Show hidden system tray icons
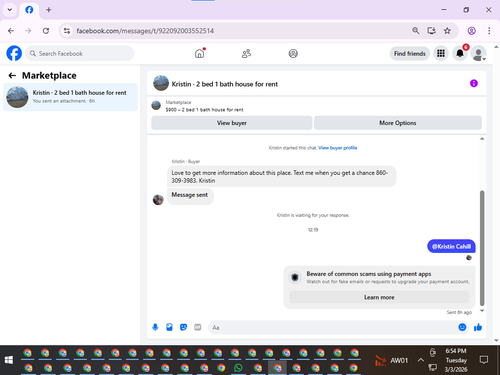 pos(421,360)
